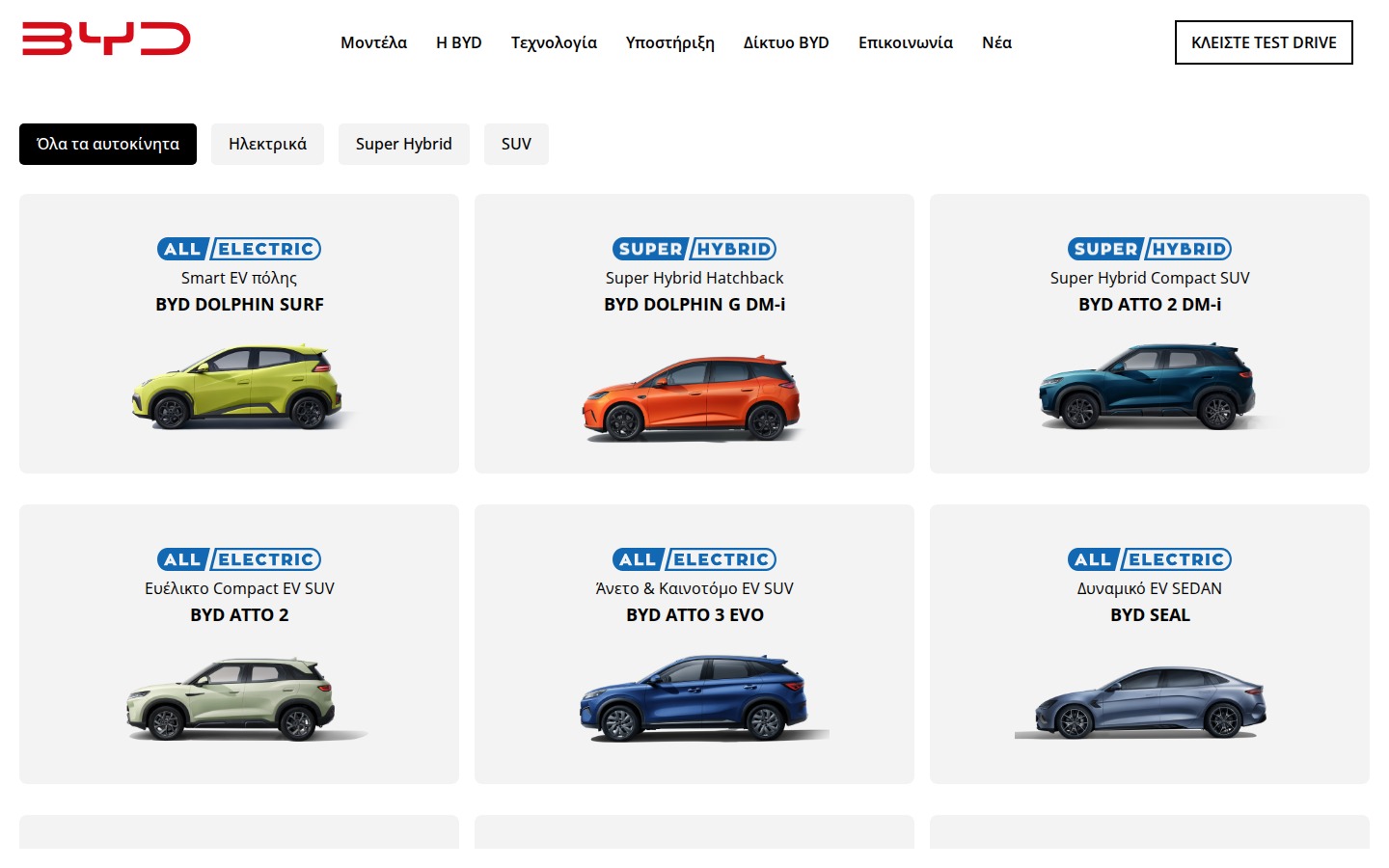Open the BYD DOLPHIN G DM-i title link
This screenshot has width=1389, height=868.
694,304
